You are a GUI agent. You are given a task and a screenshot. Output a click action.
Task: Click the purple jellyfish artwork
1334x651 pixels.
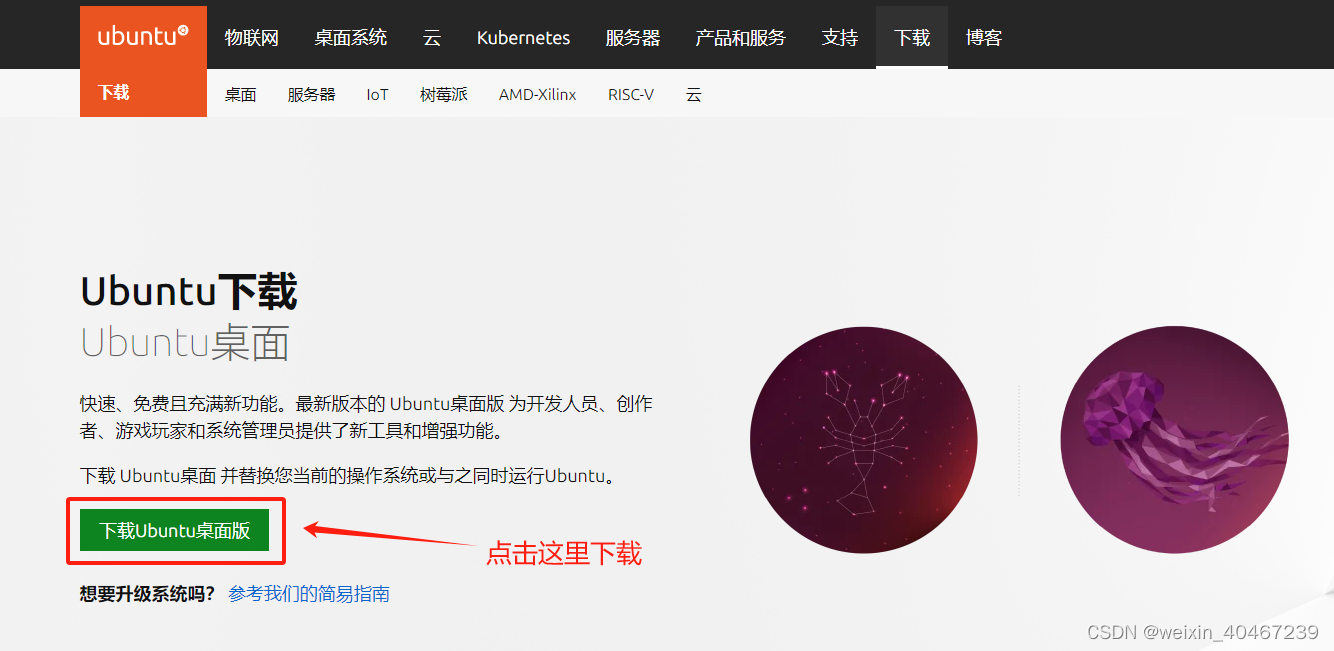click(x=1175, y=440)
